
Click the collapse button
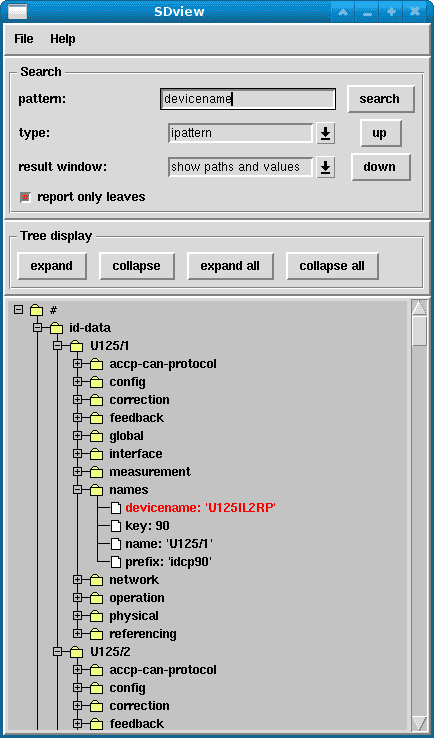pyautogui.click(x=137, y=266)
